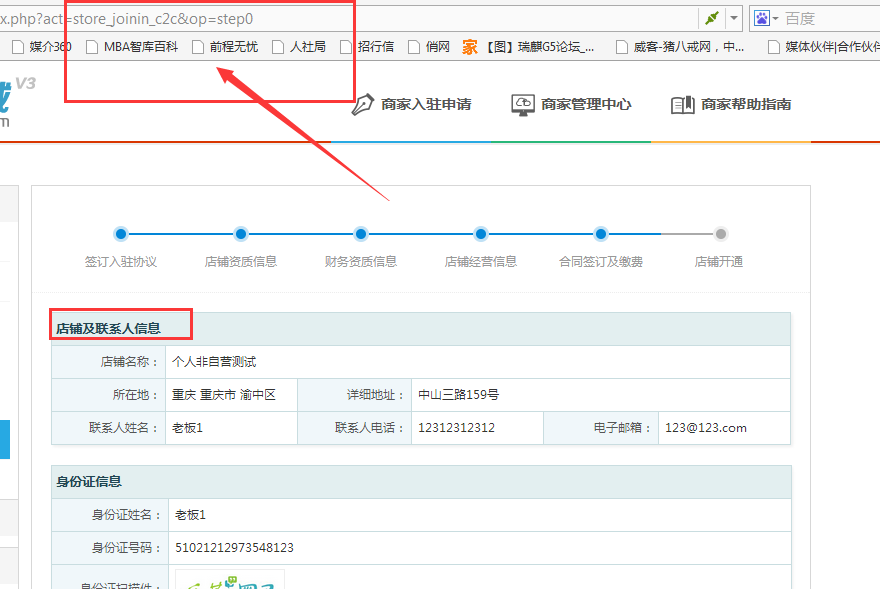The image size is (880, 589).
Task: Click the browser URL address field
Action: click(348, 19)
